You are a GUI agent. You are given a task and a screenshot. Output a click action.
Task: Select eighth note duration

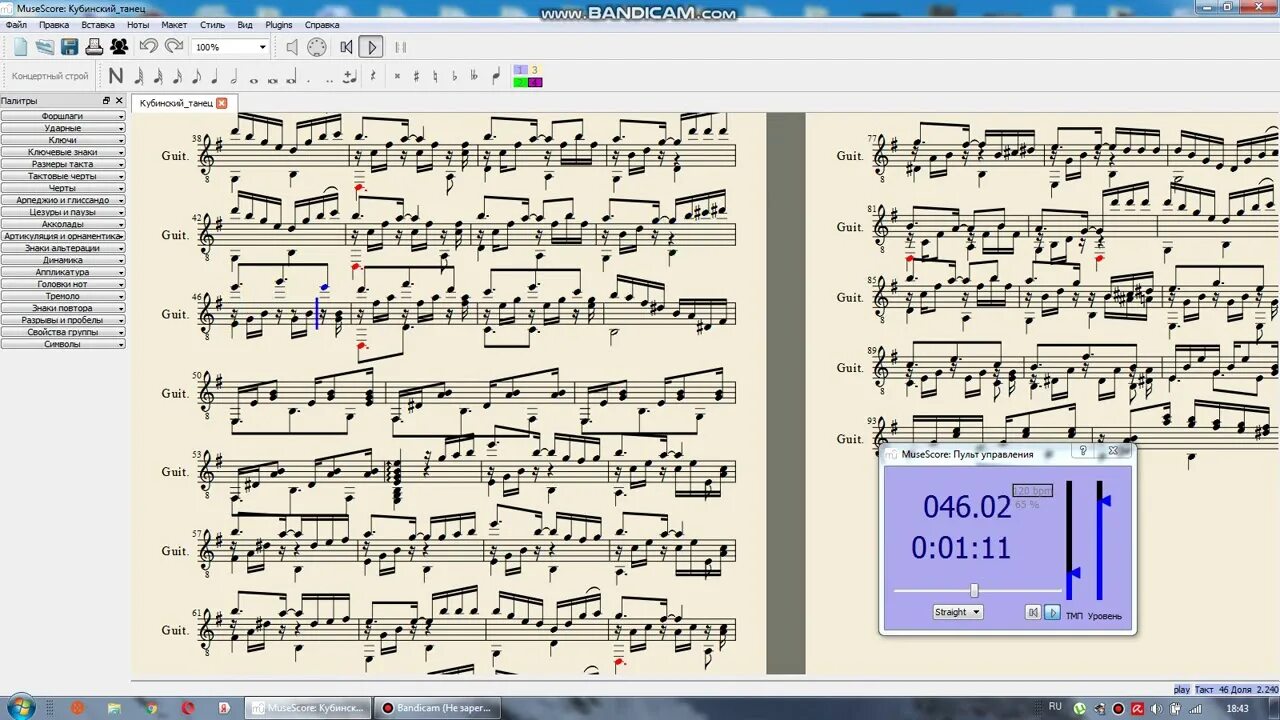pyautogui.click(x=196, y=76)
